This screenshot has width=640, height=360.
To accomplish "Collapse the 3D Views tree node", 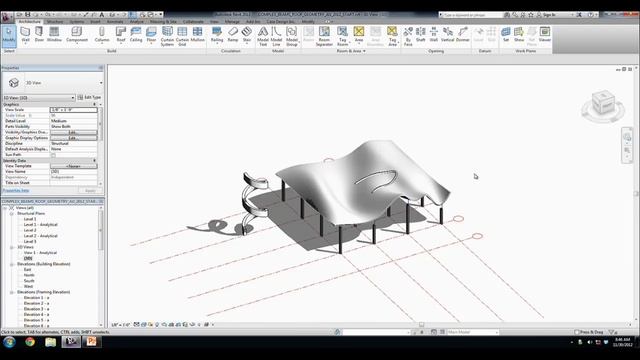I will 12,247.
